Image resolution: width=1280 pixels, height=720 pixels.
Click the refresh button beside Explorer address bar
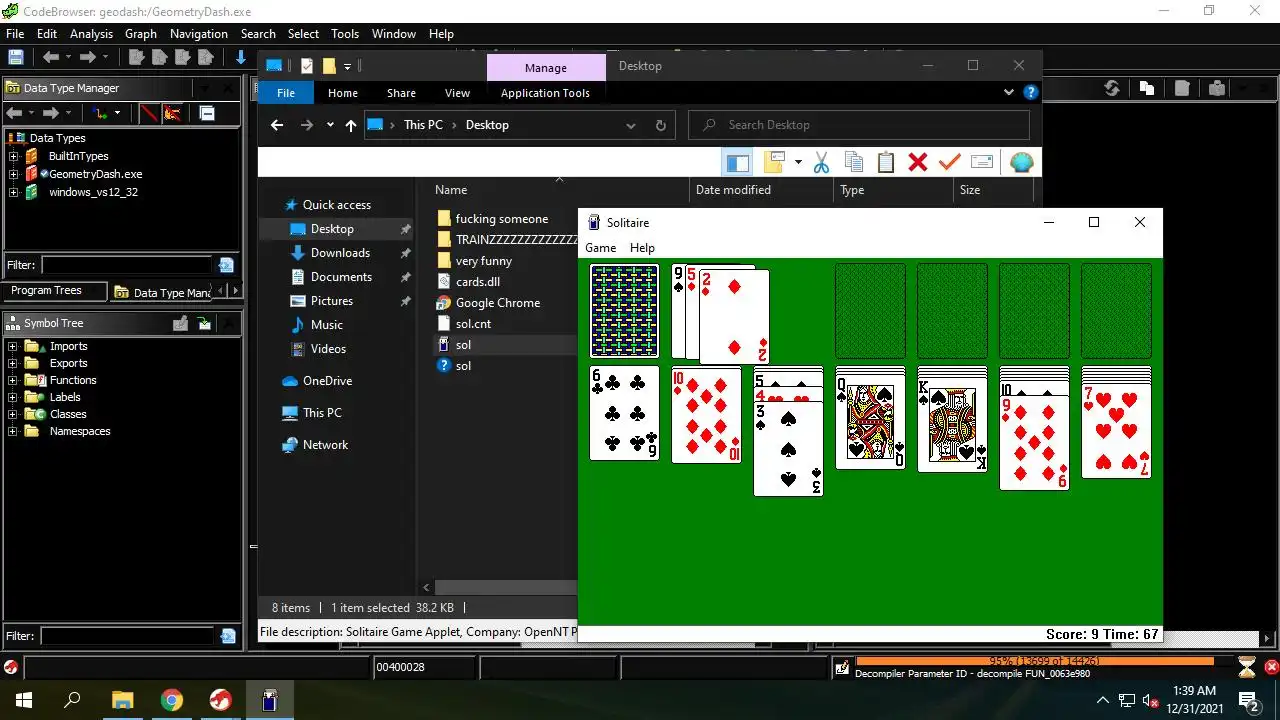click(660, 125)
